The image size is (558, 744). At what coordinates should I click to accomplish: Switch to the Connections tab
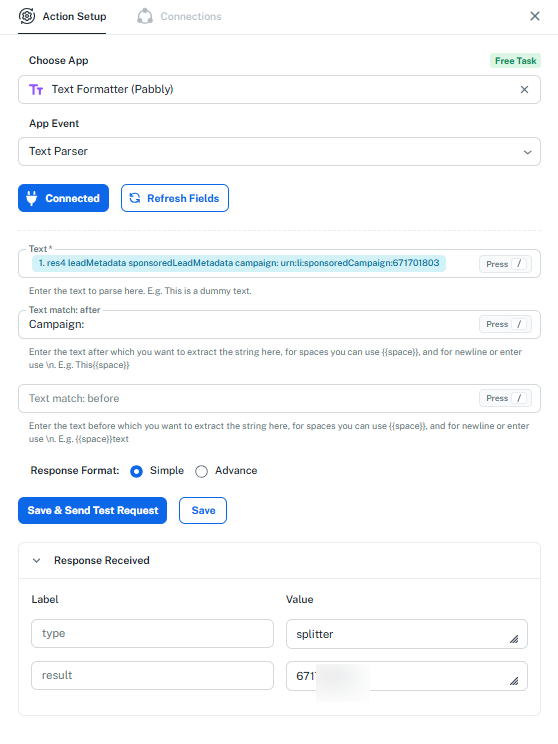[x=179, y=17]
